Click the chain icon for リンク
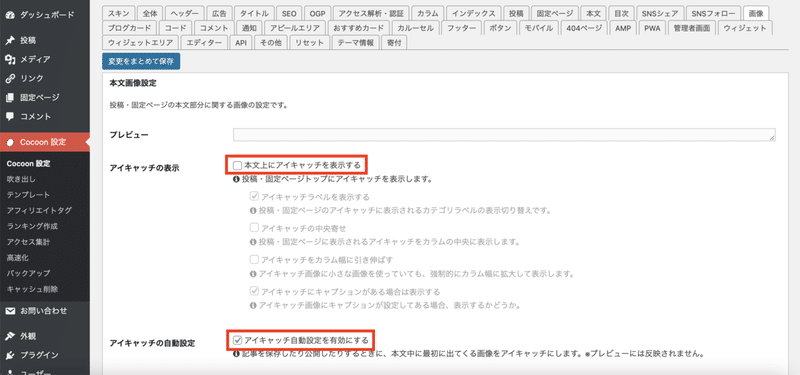The height and width of the screenshot is (375, 800). coord(10,79)
